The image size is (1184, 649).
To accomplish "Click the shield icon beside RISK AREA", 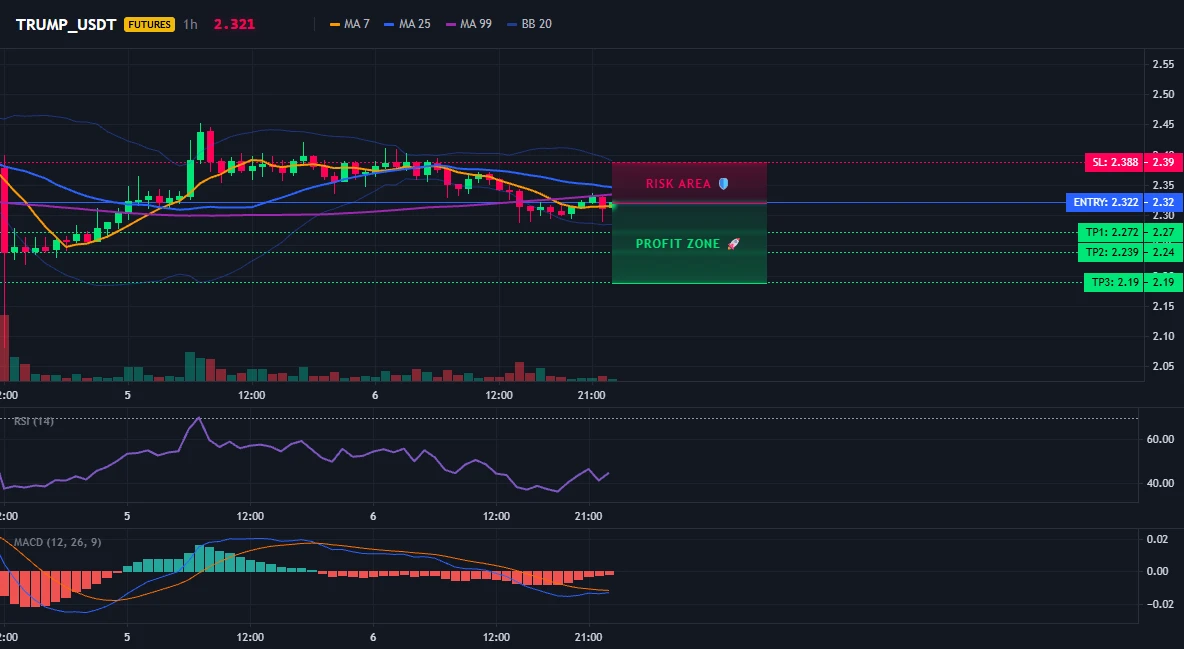I will click(723, 184).
